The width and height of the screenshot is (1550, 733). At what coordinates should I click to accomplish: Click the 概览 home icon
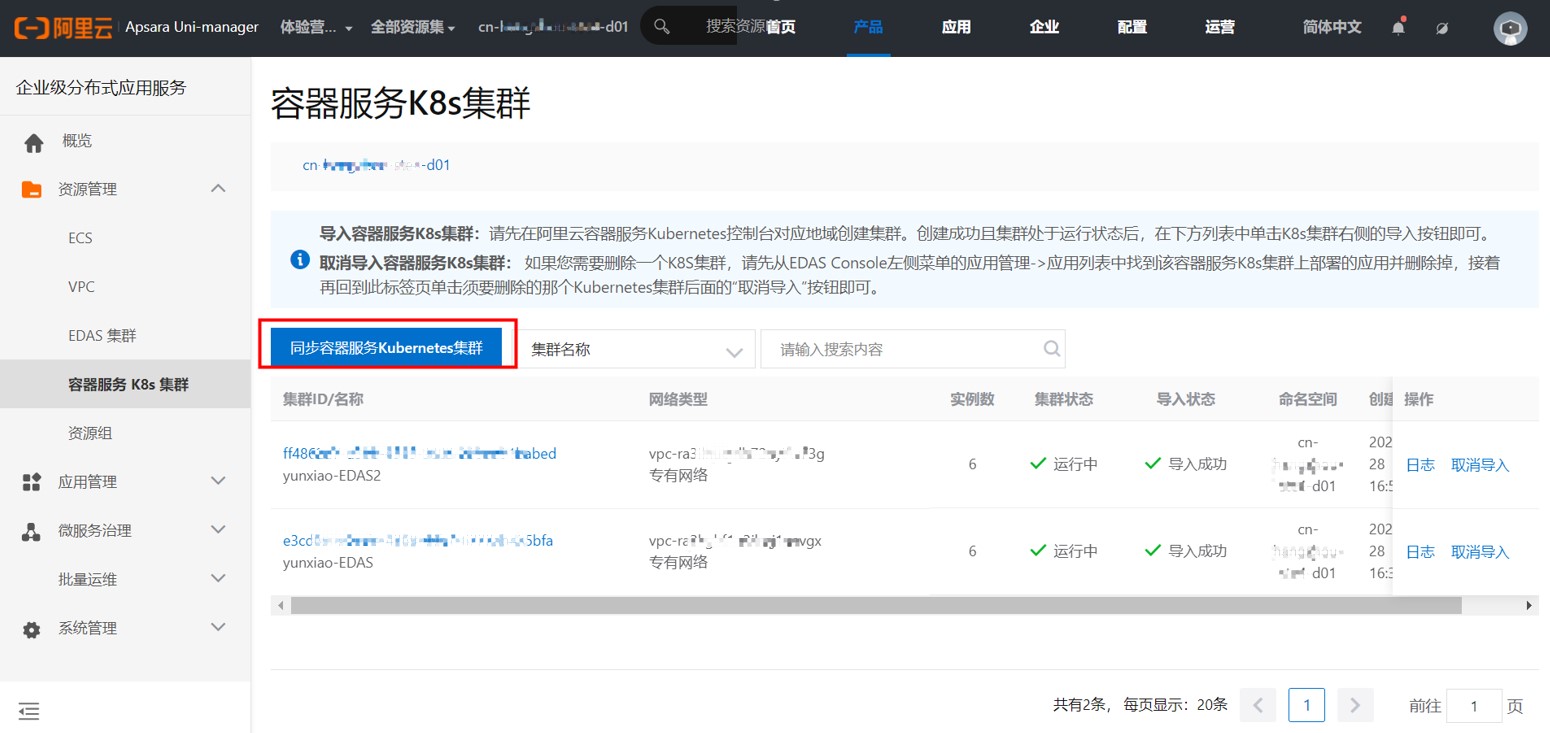pos(33,142)
